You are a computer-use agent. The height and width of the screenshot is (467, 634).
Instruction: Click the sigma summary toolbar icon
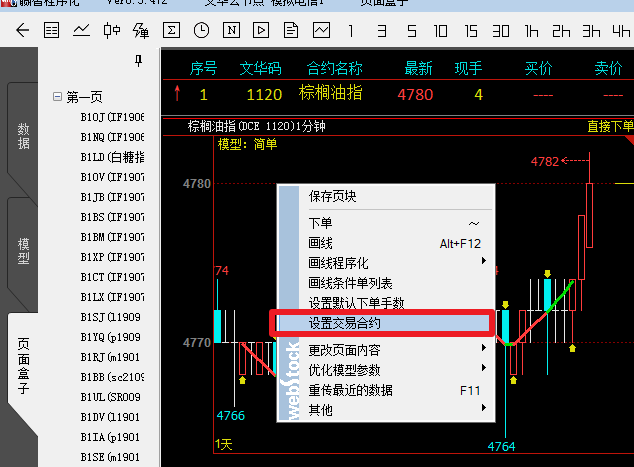pyautogui.click(x=171, y=31)
